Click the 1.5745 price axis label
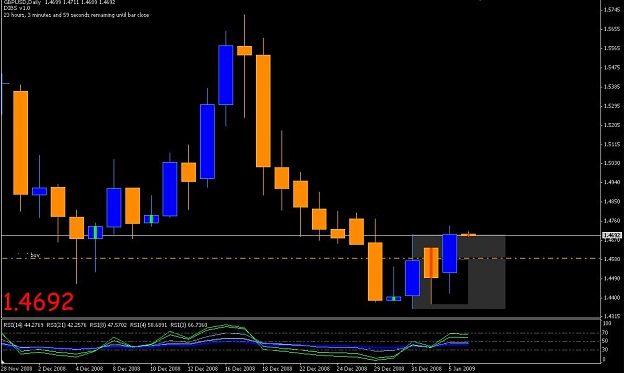625x373 pixels. (x=612, y=10)
